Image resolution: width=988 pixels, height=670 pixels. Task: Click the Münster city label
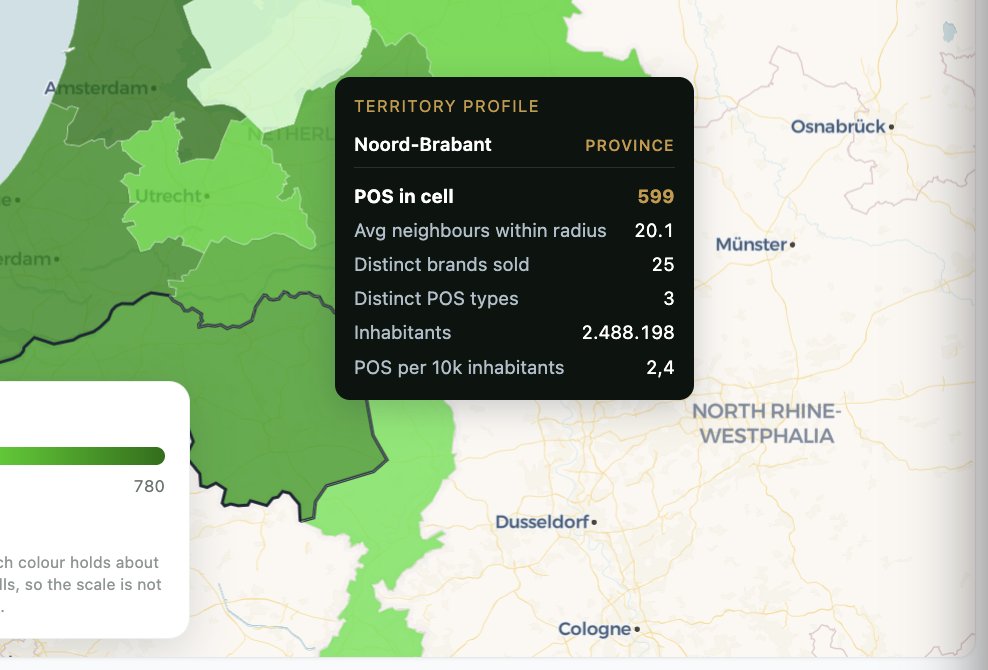coord(751,245)
